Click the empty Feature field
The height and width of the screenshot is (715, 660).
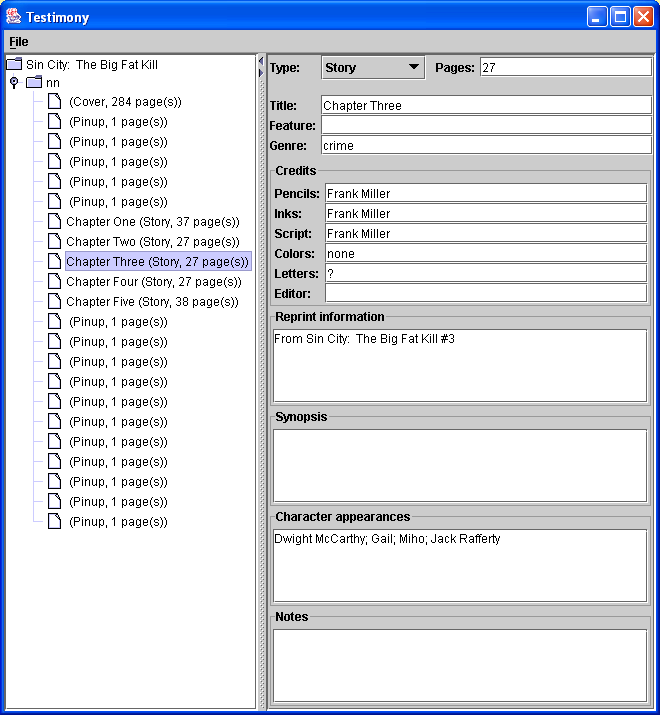click(x=486, y=125)
